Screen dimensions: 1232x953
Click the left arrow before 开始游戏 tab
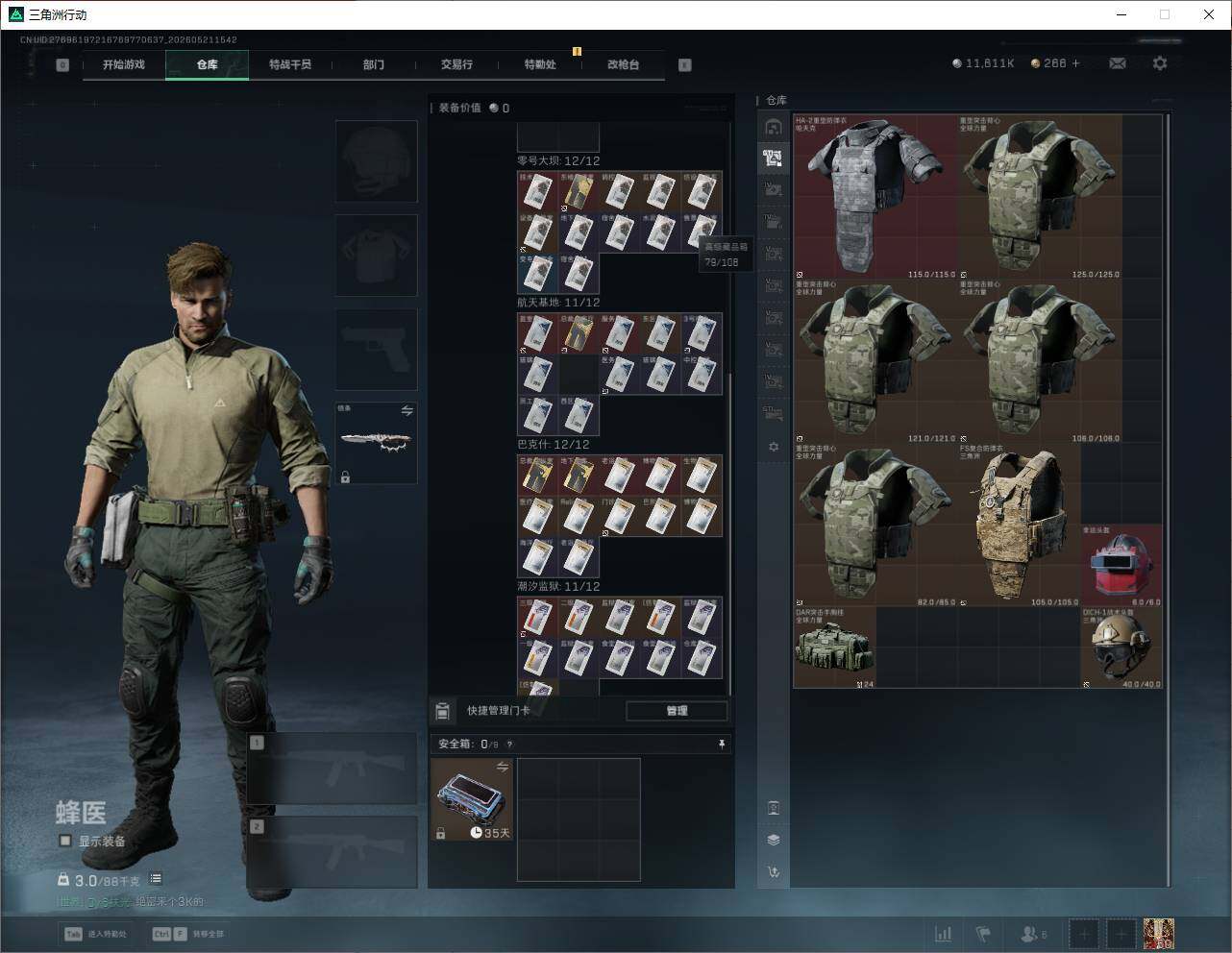[x=62, y=64]
